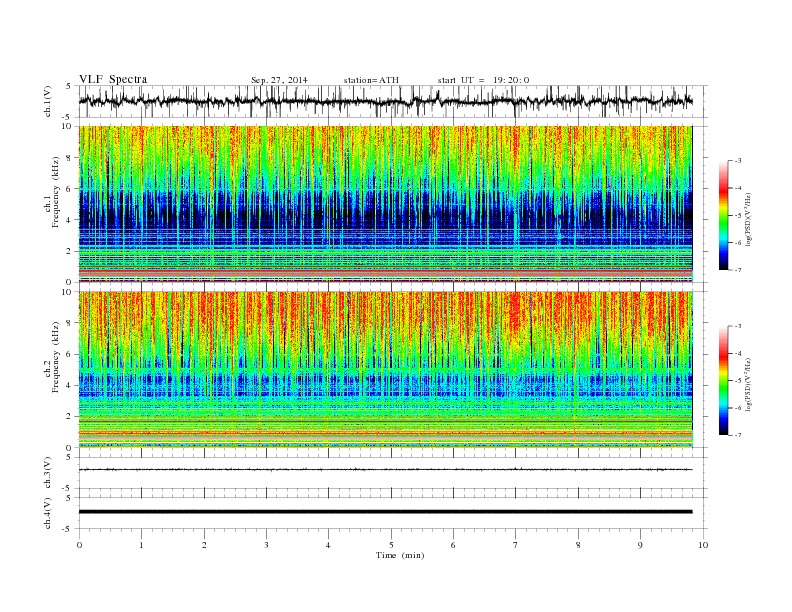This screenshot has width=792, height=612.
Task: Click the "4" kHz tick of ch.2 spectrogram
Action: click(x=70, y=385)
